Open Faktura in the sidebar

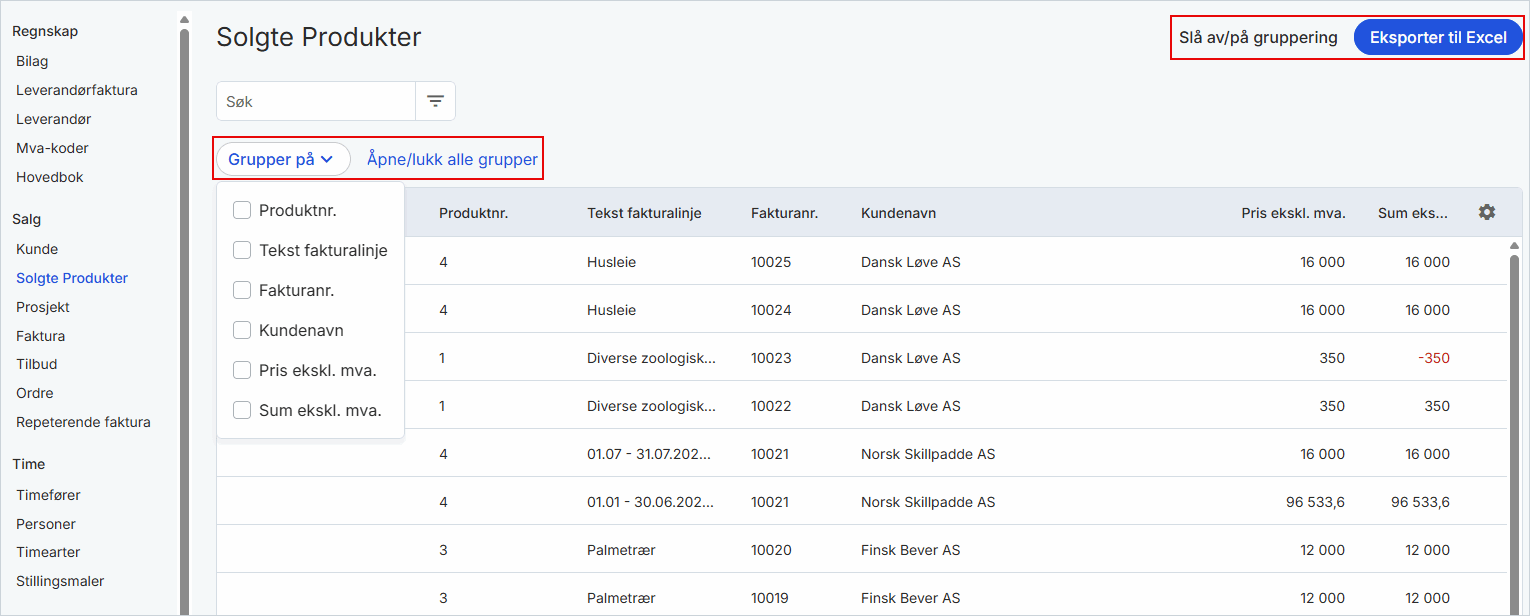[x=40, y=336]
